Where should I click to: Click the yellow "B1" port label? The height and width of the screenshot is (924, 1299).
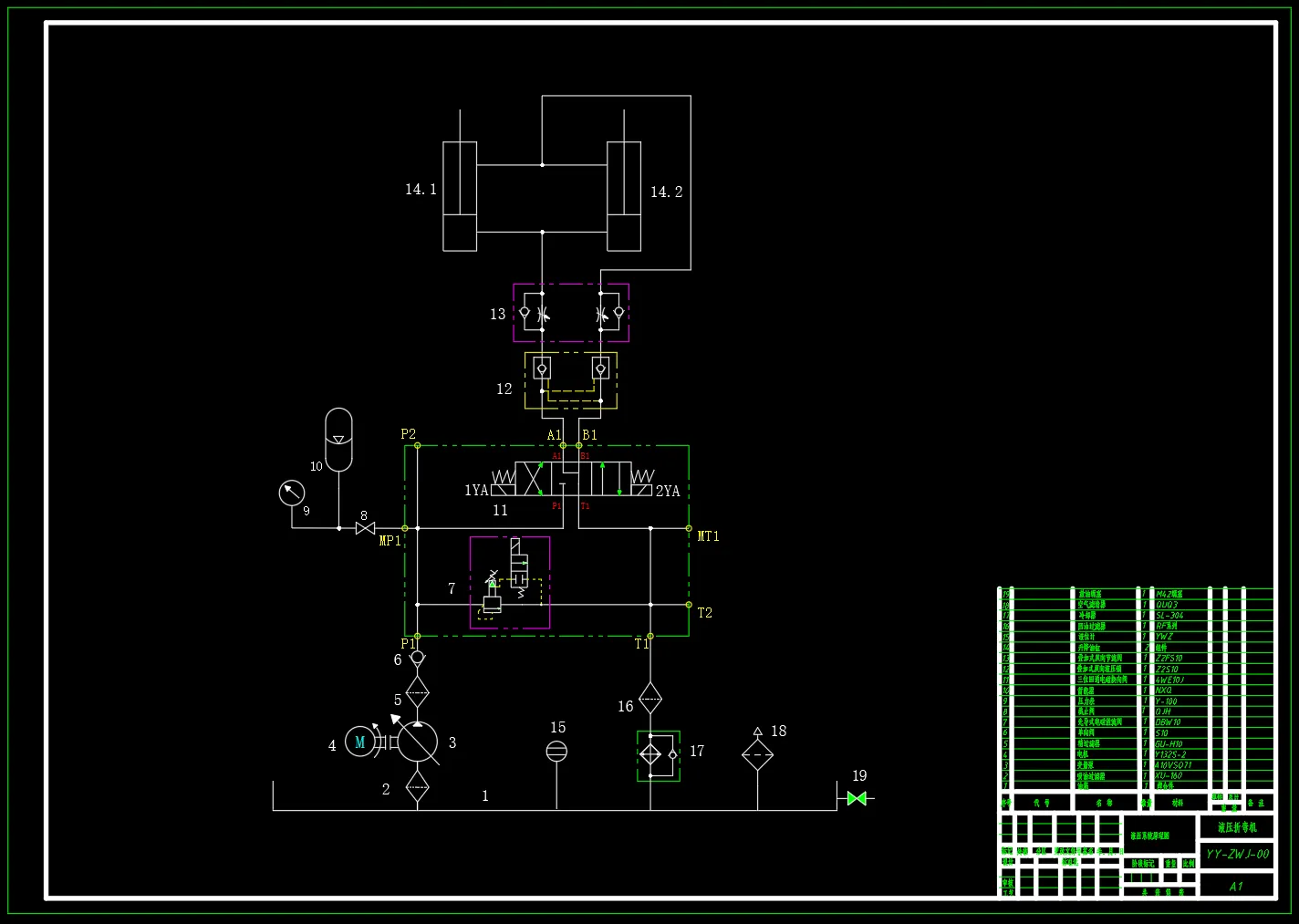(590, 435)
